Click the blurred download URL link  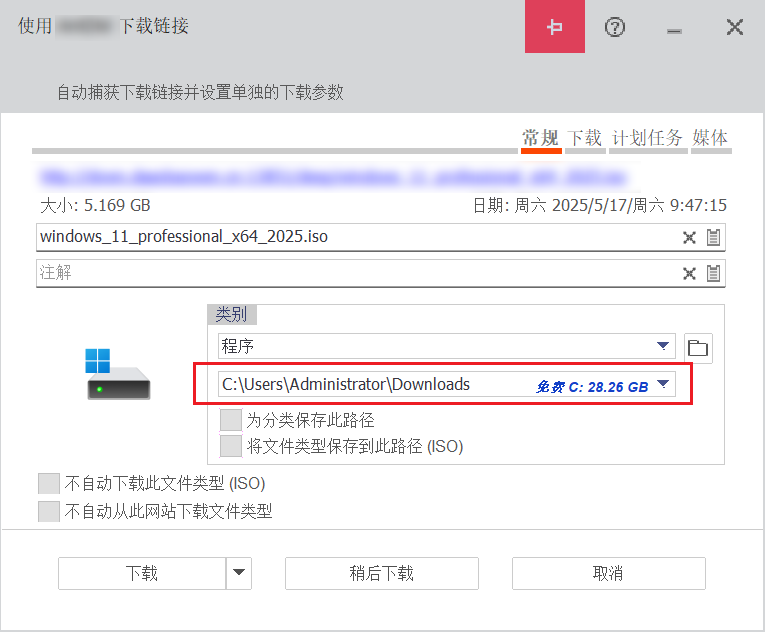pos(333,177)
